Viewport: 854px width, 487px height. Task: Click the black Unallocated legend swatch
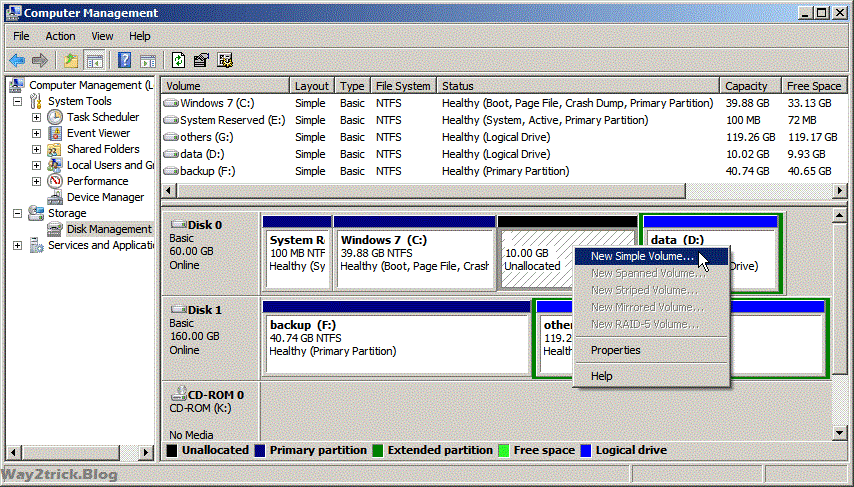[x=172, y=451]
